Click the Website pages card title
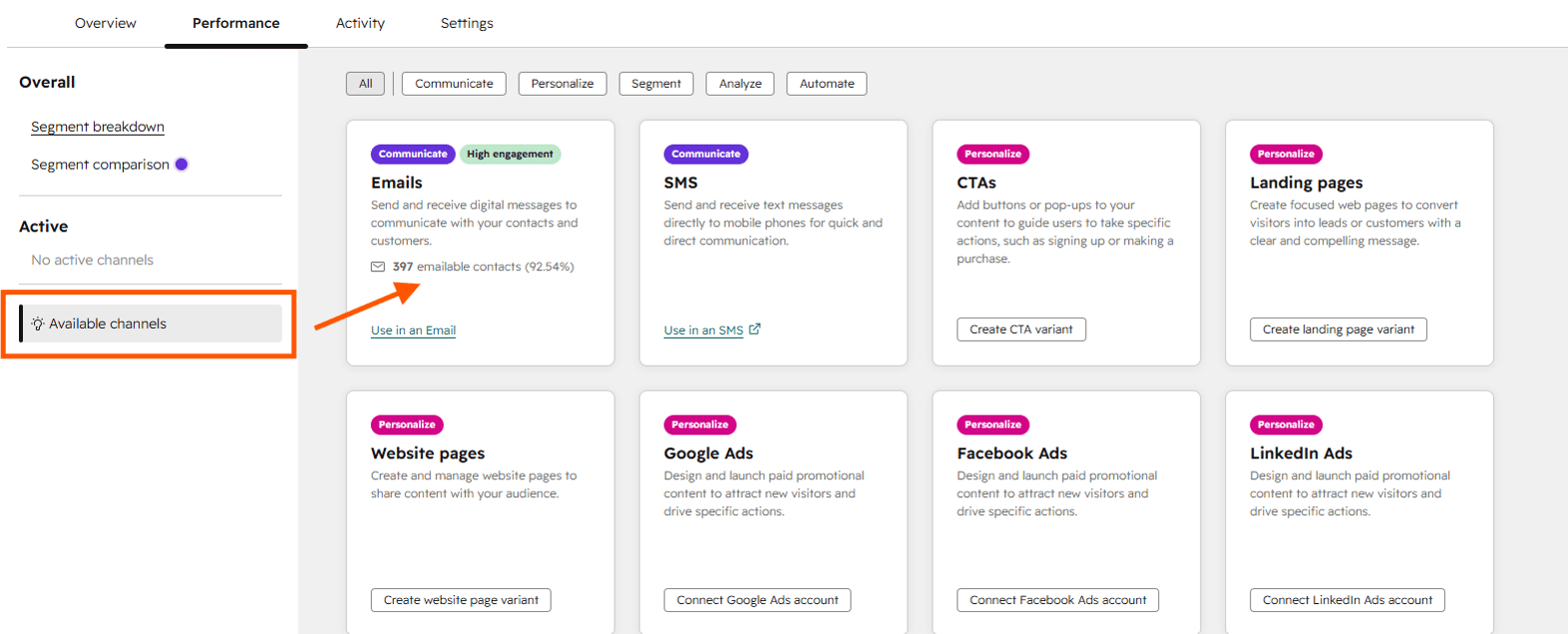The image size is (1568, 634). click(428, 454)
